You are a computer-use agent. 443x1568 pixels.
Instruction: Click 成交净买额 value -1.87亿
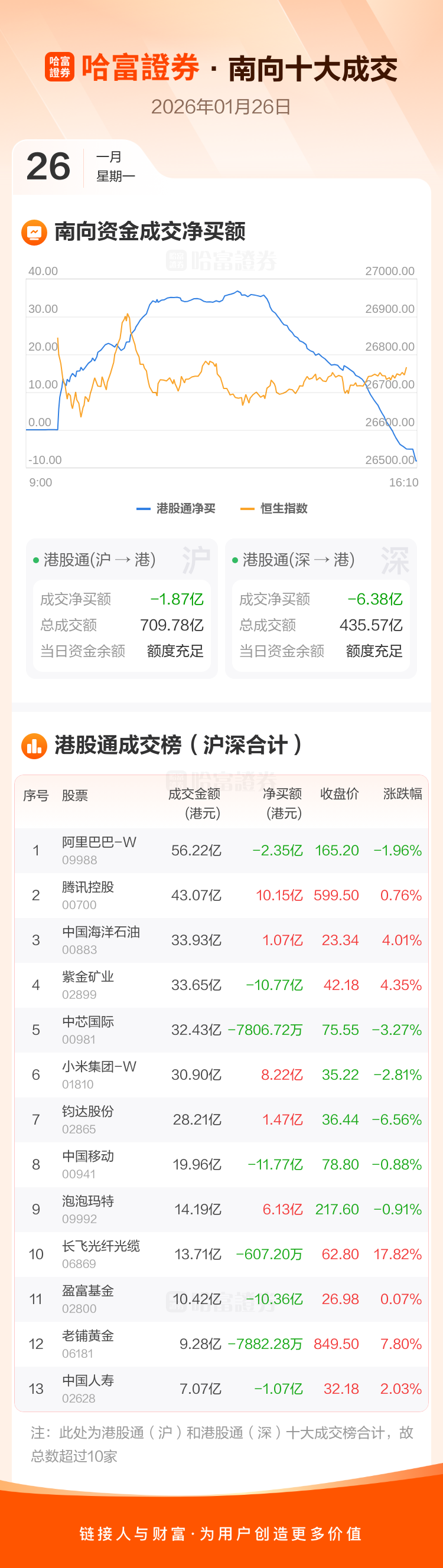click(x=177, y=600)
